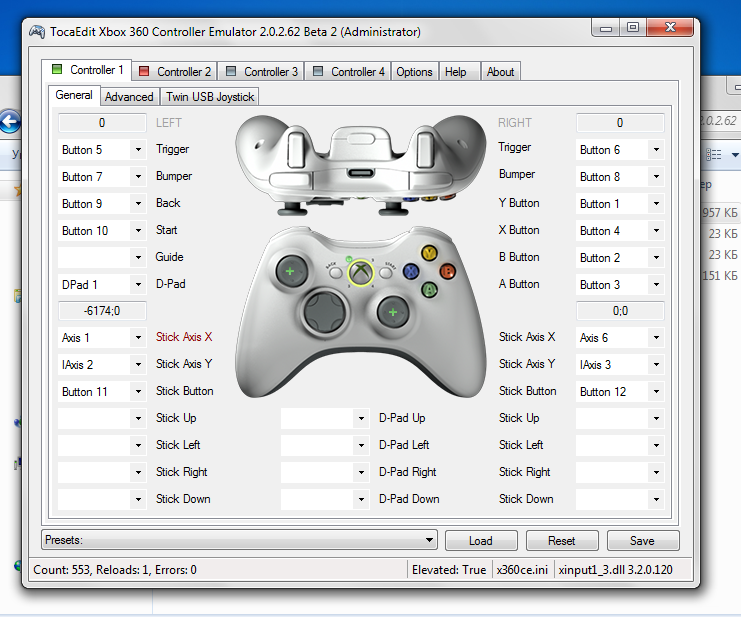
Task: Expand the Left Trigger Button 5 dropdown
Action: click(138, 150)
